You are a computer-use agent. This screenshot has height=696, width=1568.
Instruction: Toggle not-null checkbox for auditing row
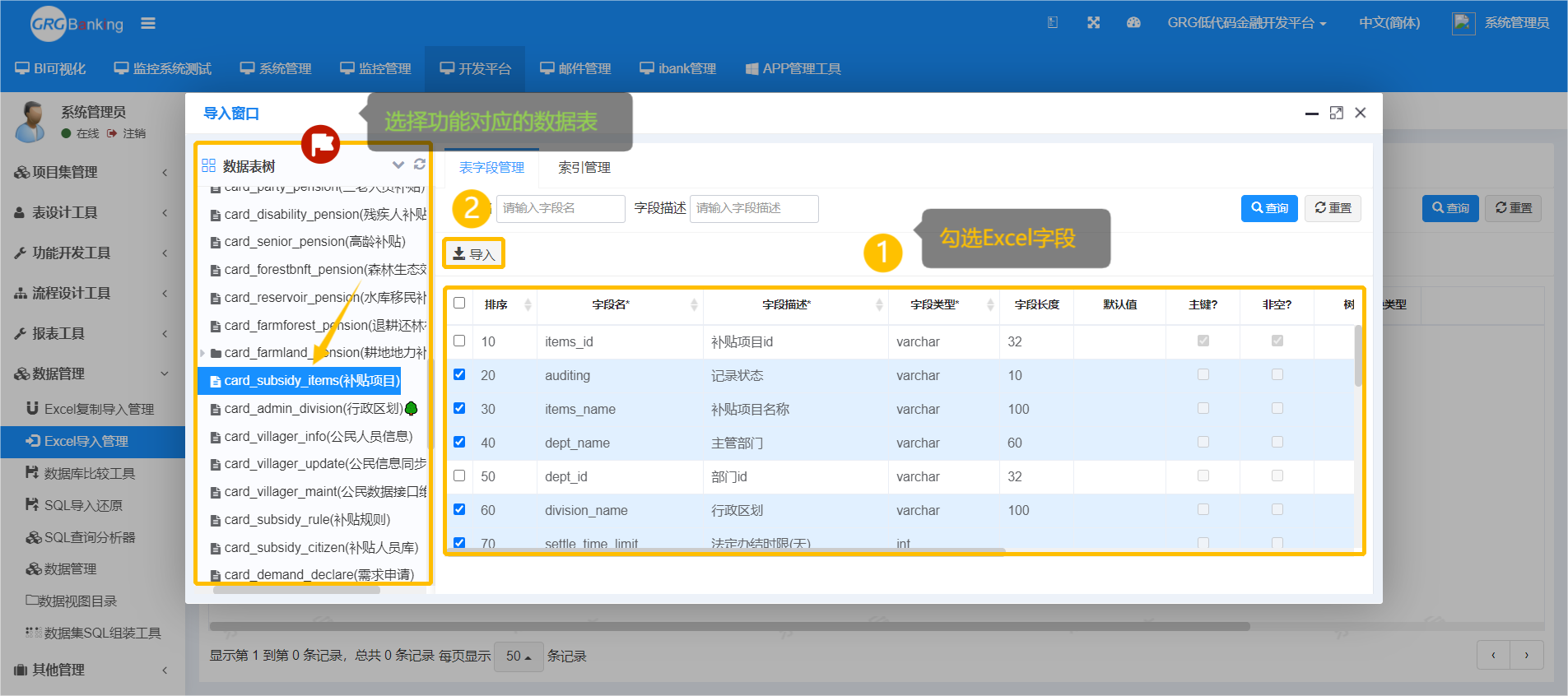pos(1277,374)
